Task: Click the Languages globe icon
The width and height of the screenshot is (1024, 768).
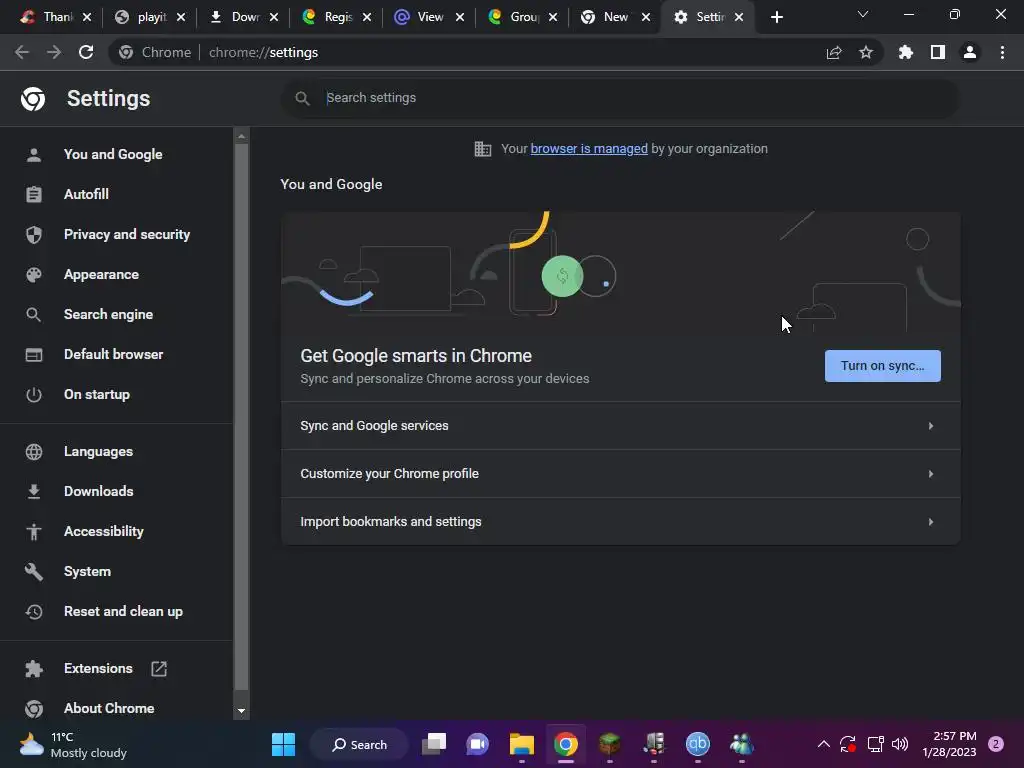Action: [x=34, y=452]
